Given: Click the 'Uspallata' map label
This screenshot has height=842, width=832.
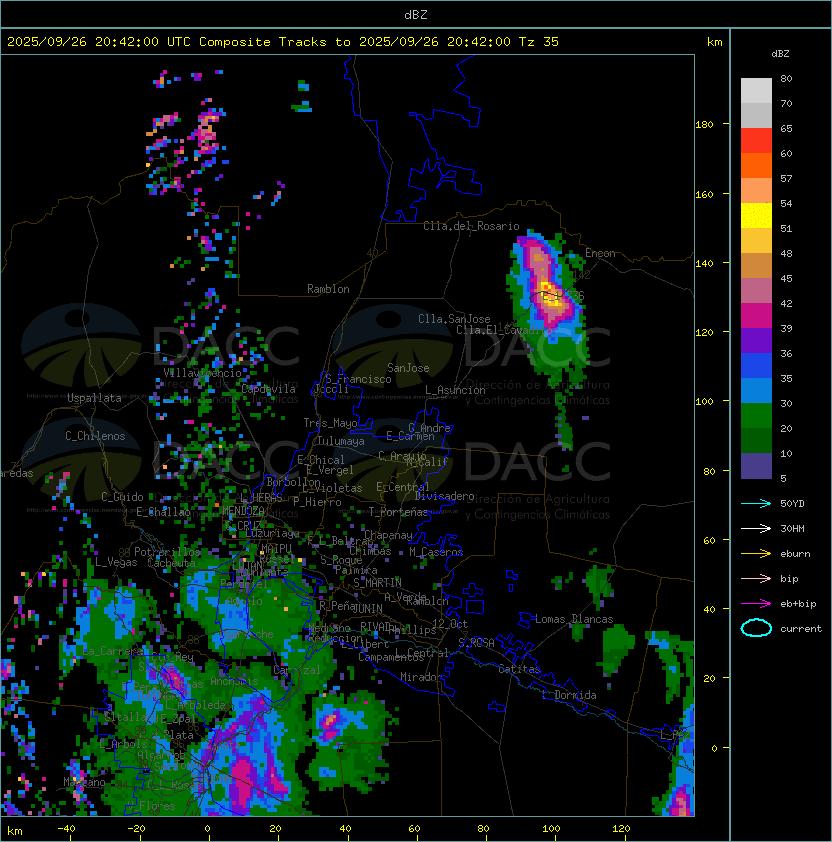Looking at the screenshot, I should point(94,398).
